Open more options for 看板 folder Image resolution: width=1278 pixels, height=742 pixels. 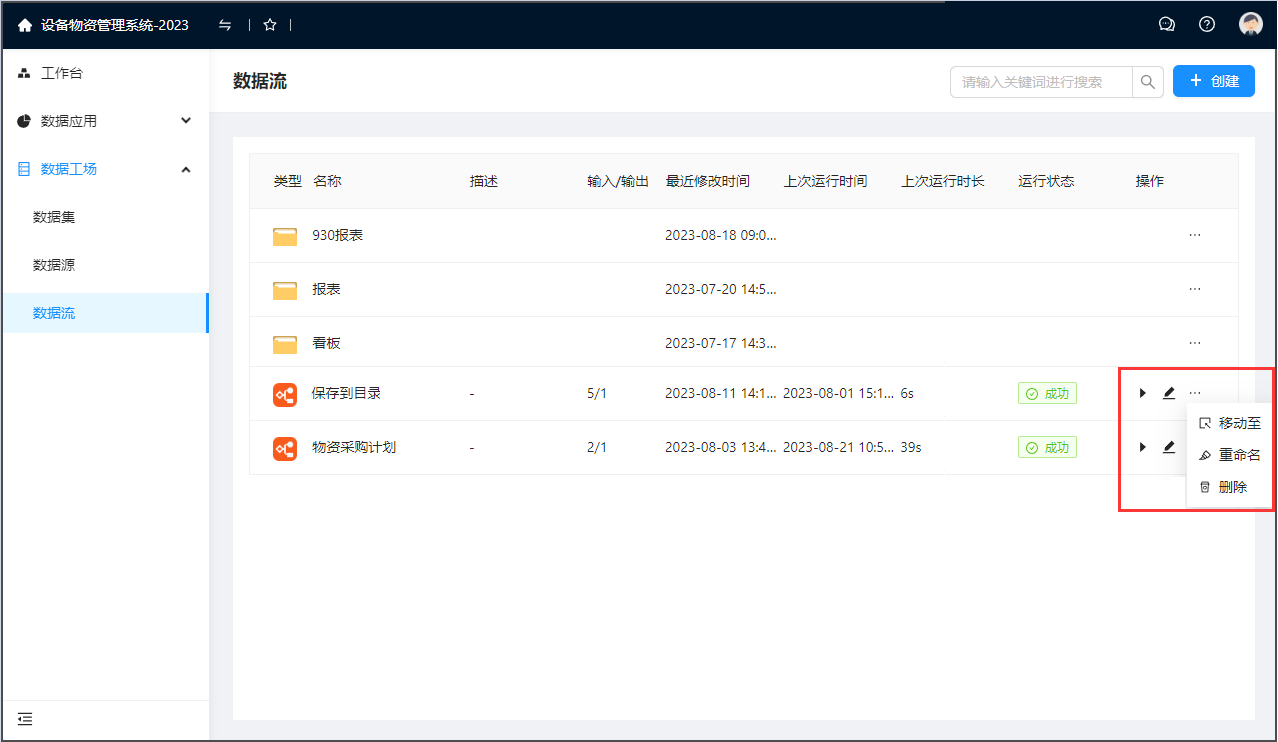pyautogui.click(x=1194, y=343)
